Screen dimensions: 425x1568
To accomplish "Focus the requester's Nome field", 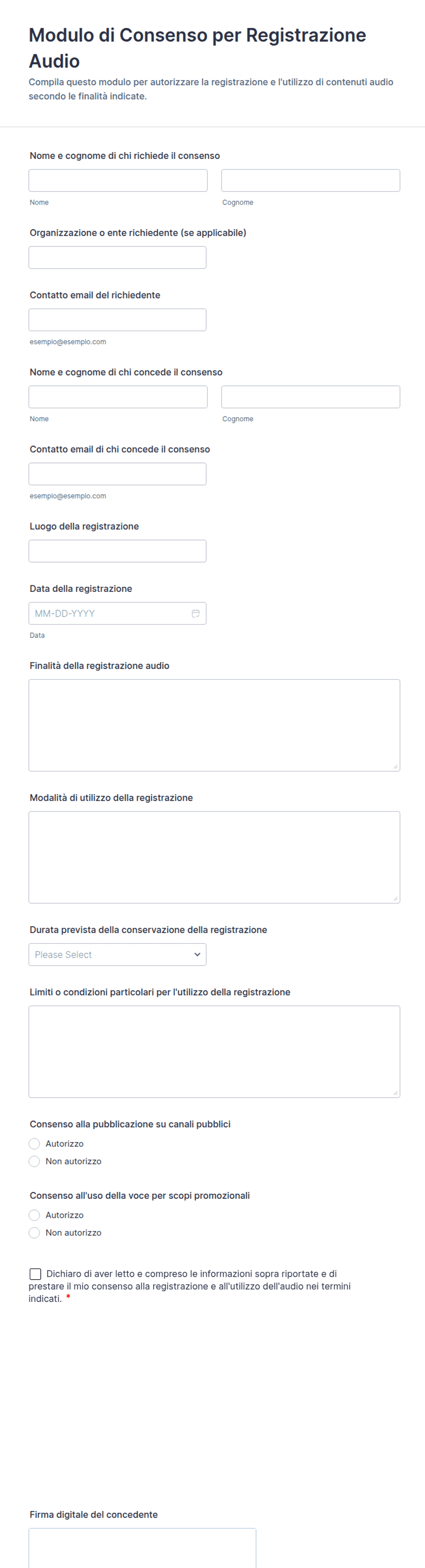I will pos(118,180).
